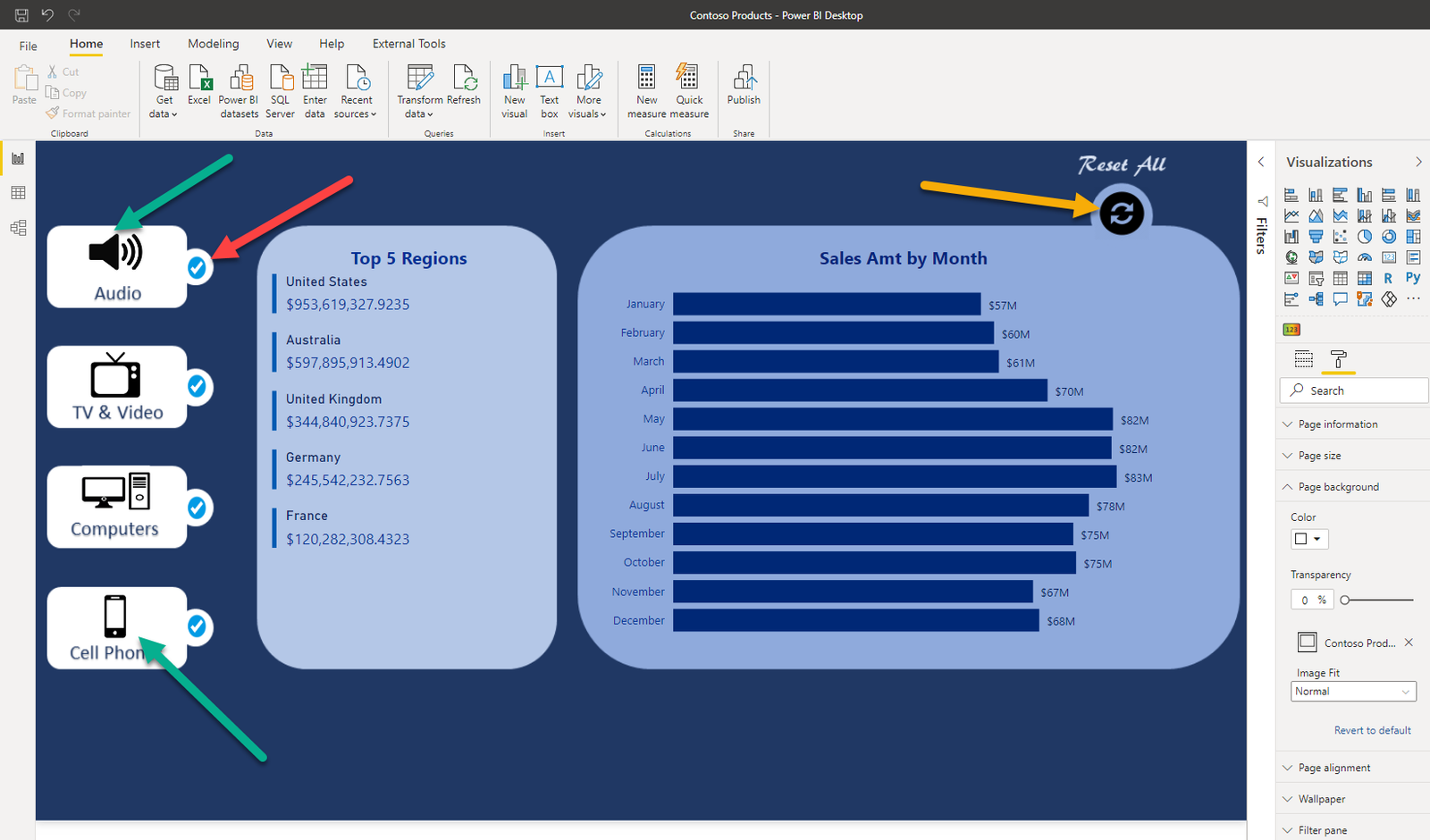Expand the Filter pane section
This screenshot has width=1430, height=840.
point(1353,830)
